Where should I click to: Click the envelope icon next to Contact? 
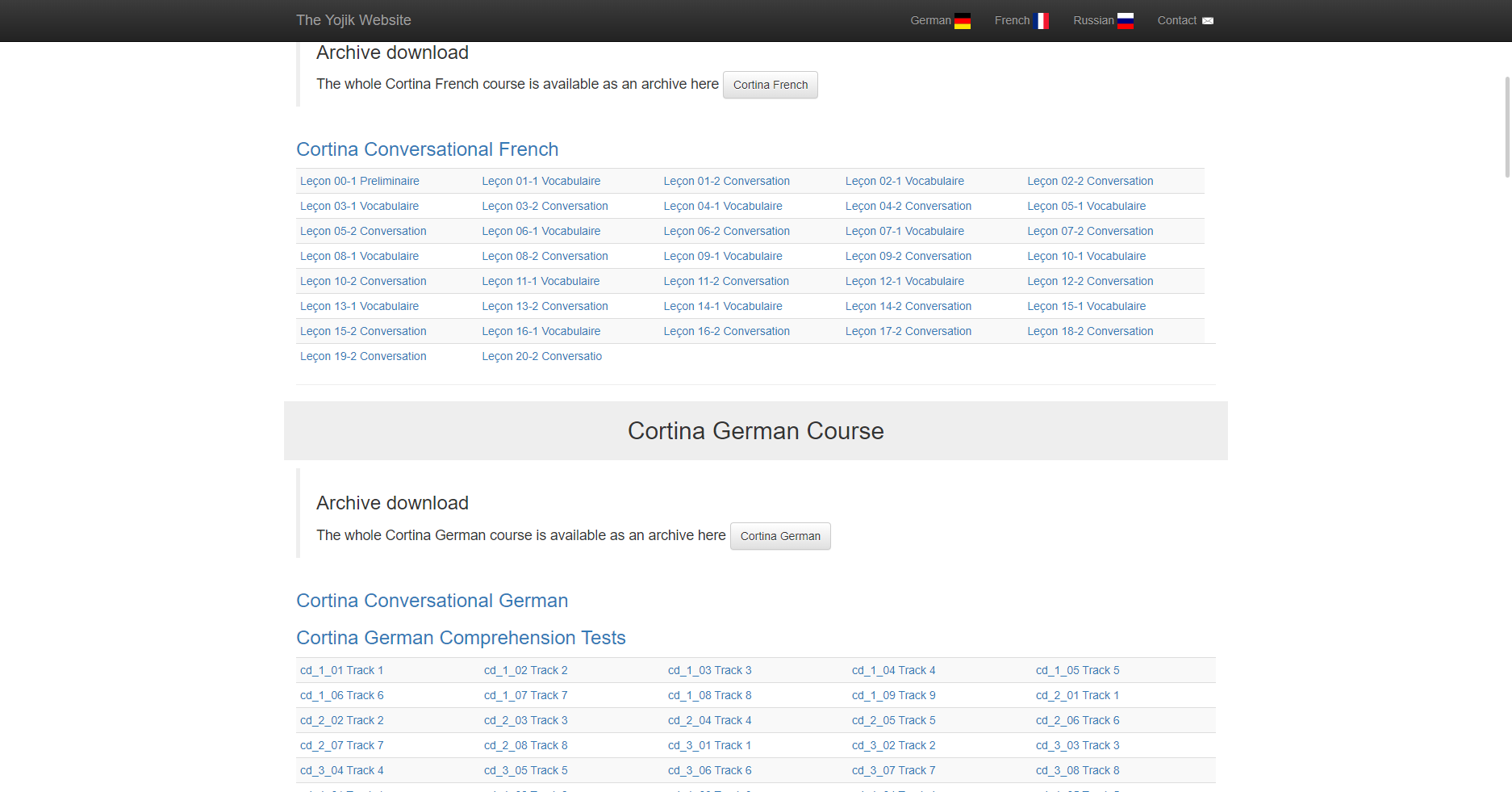(x=1207, y=20)
